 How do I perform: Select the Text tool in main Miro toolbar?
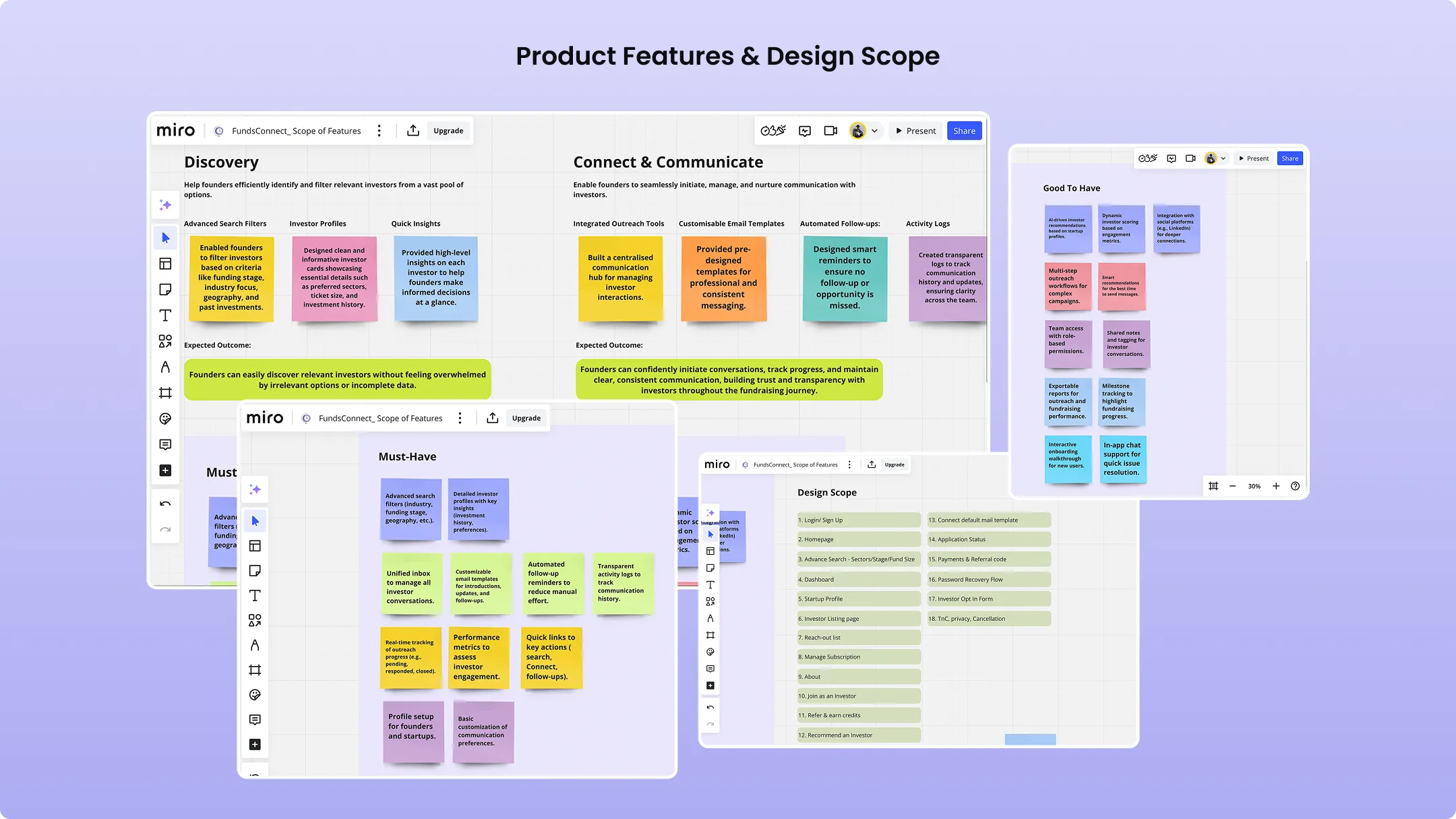coord(165,315)
